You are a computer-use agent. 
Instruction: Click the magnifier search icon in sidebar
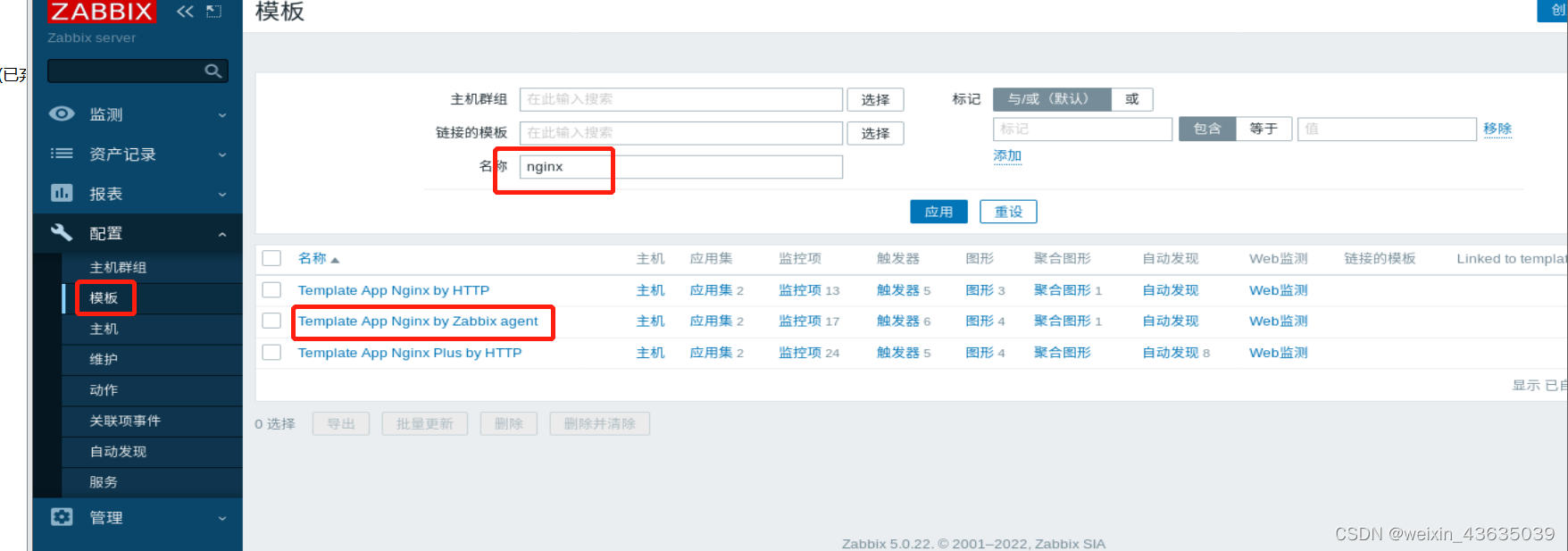pos(213,71)
